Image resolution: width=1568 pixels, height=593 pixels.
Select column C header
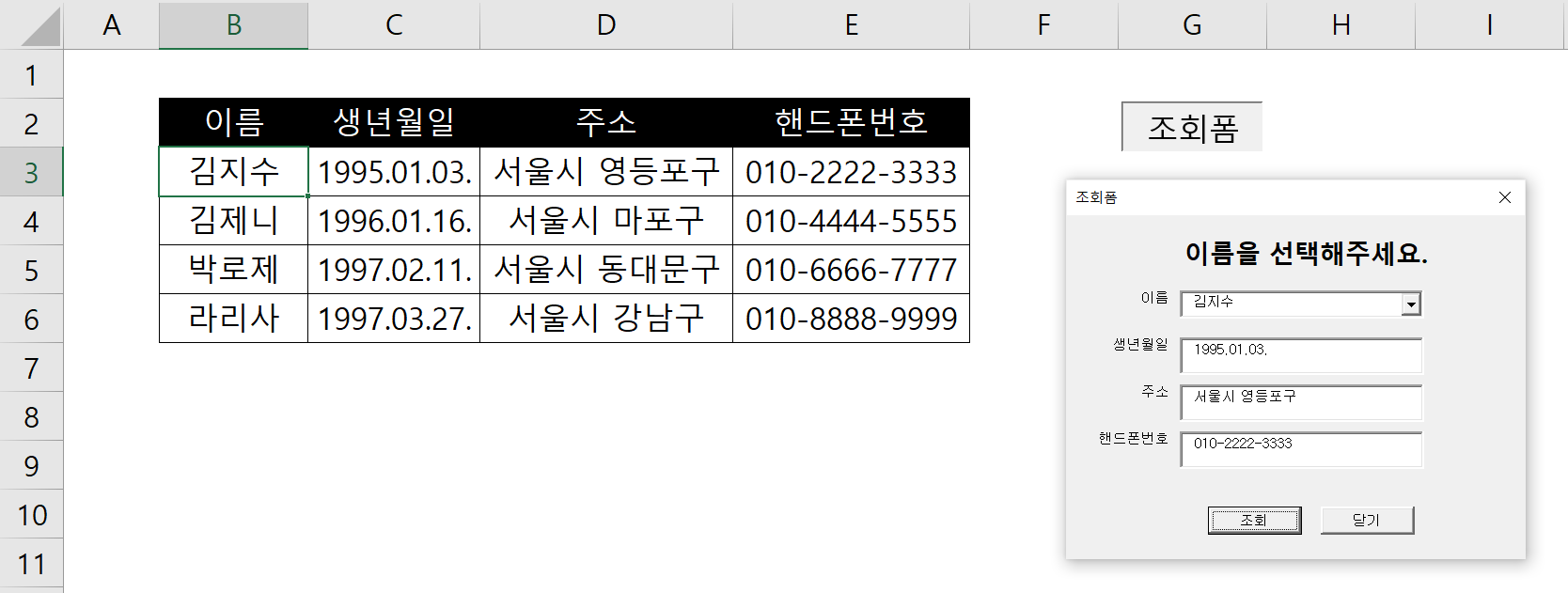(394, 25)
